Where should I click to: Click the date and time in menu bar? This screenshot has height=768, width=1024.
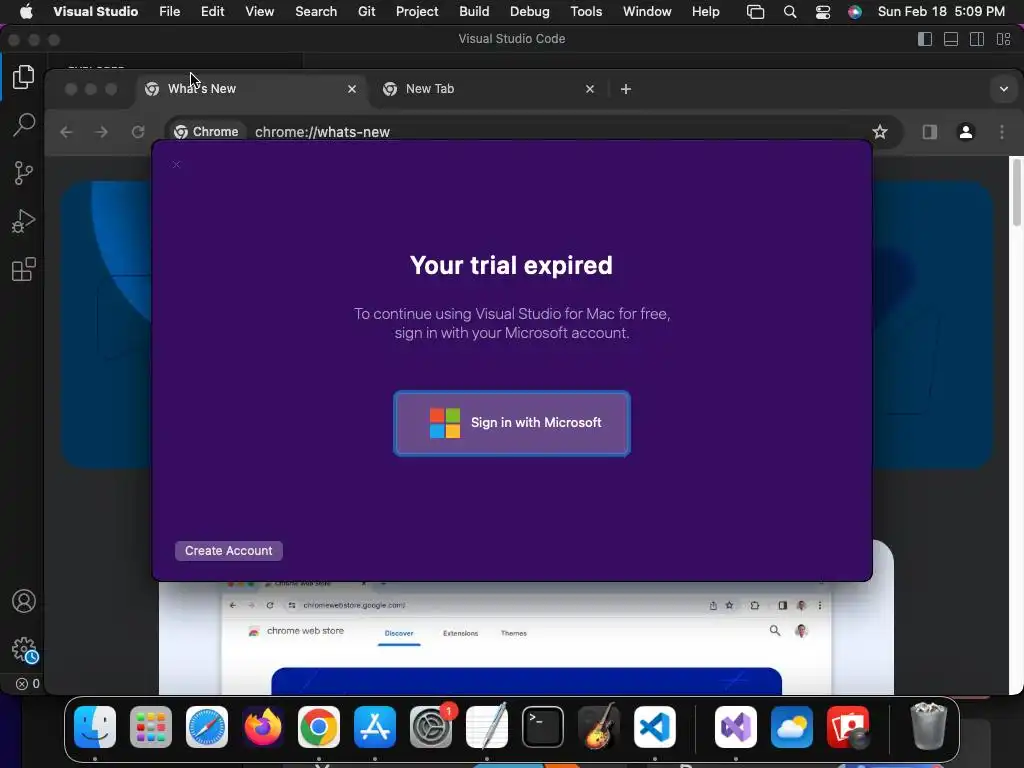[941, 12]
